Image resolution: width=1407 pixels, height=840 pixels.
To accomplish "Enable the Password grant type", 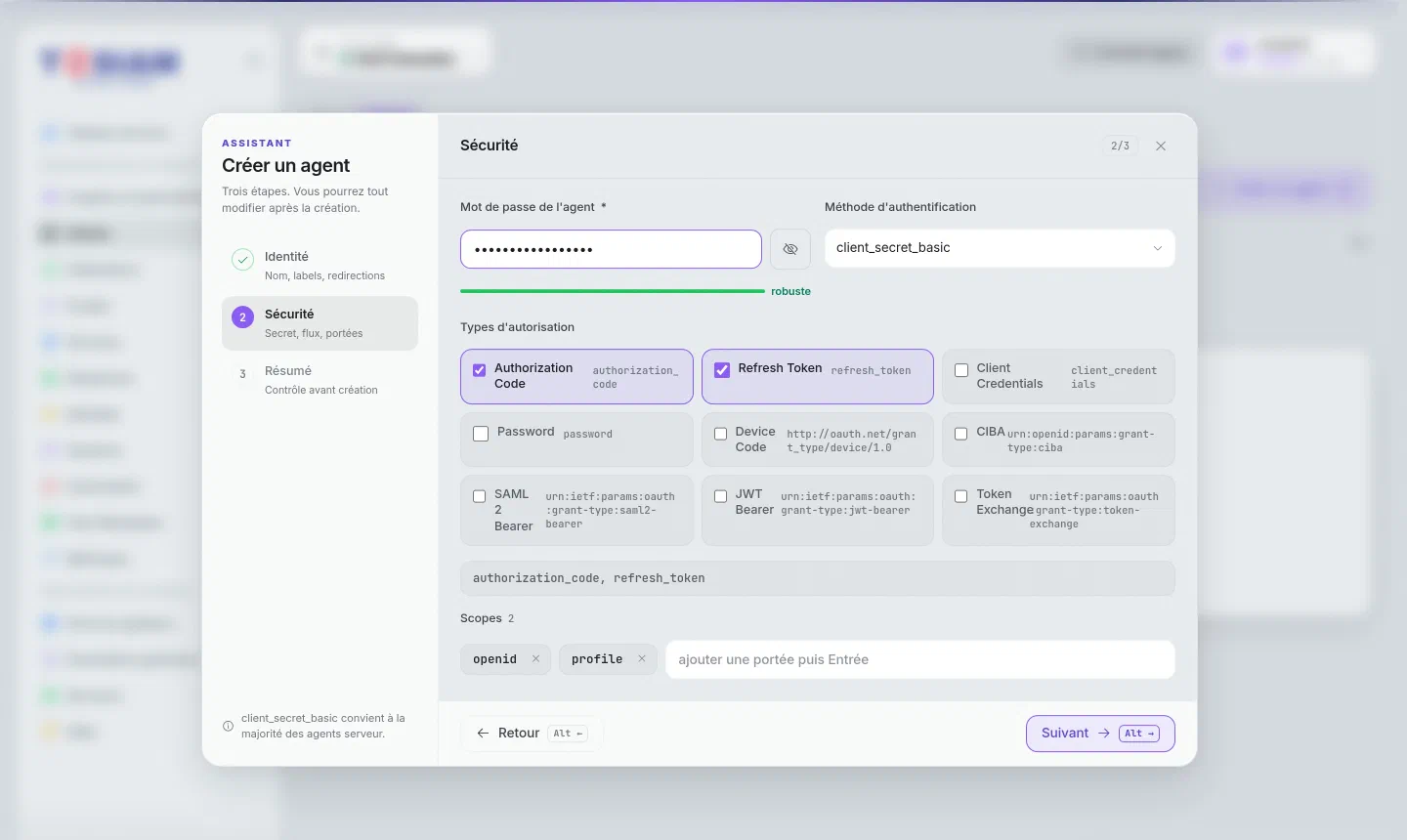I will pos(481,434).
